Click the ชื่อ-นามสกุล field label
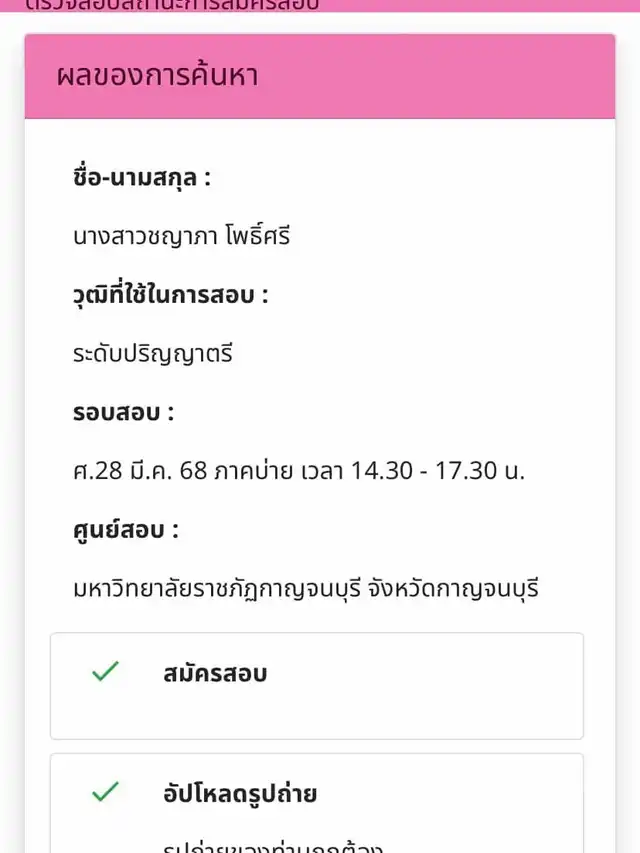The image size is (640, 853). 142,179
